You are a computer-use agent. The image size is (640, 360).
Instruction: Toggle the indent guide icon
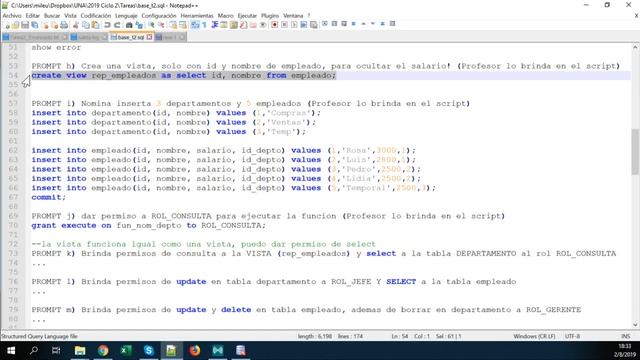(215, 25)
